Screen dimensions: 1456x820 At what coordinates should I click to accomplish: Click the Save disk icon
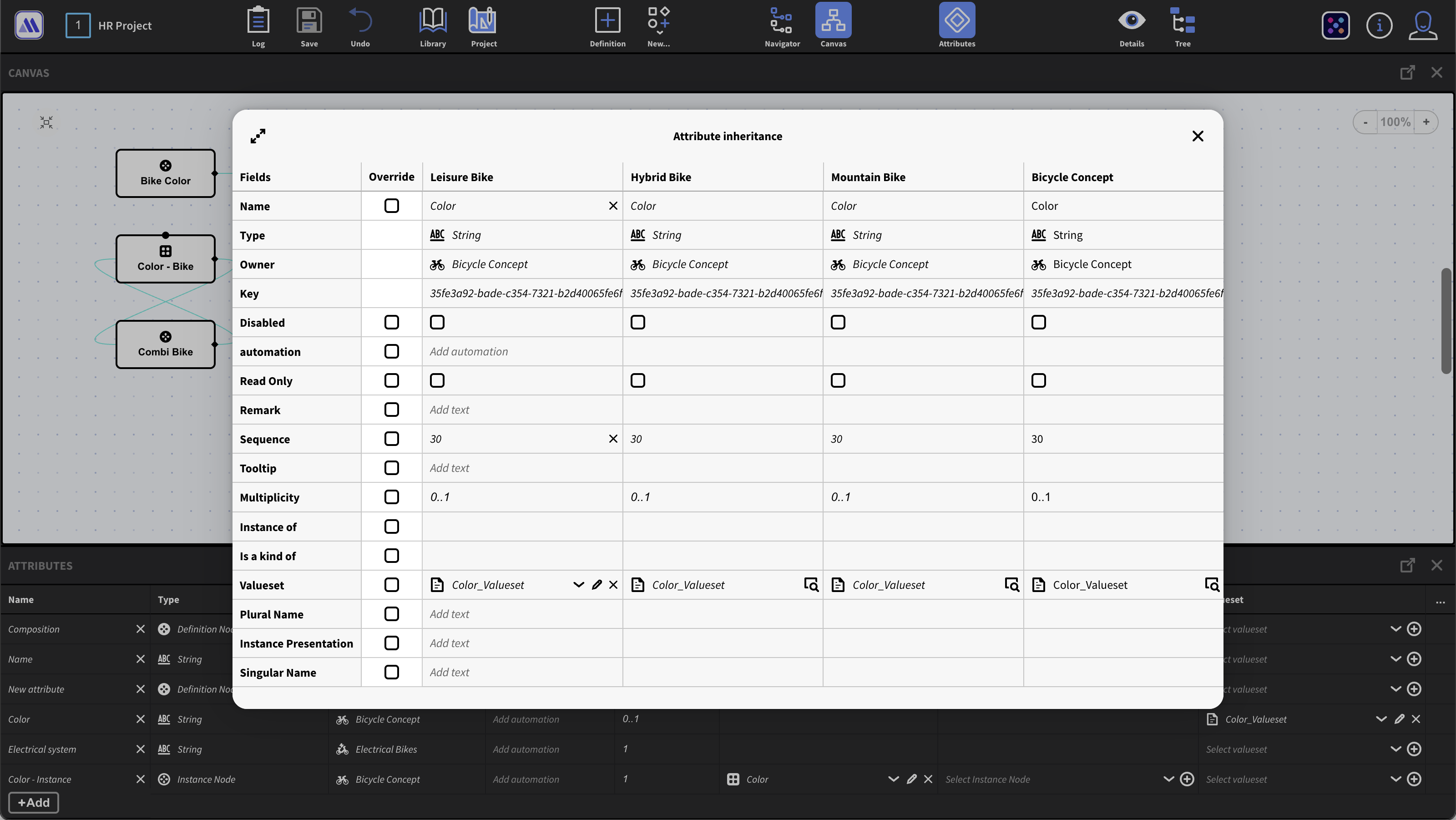point(308,21)
